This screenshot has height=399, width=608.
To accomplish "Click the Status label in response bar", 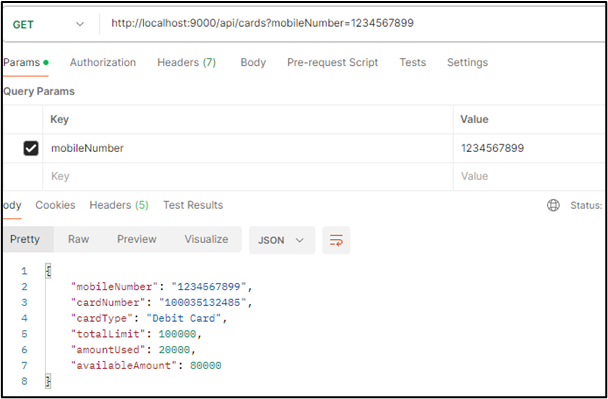I will (x=586, y=206).
